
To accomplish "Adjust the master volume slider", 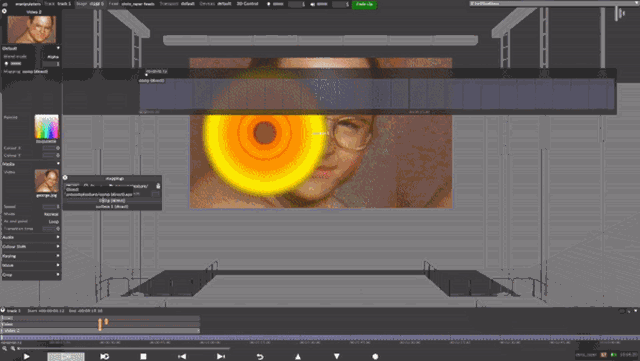I will click(x=322, y=4).
